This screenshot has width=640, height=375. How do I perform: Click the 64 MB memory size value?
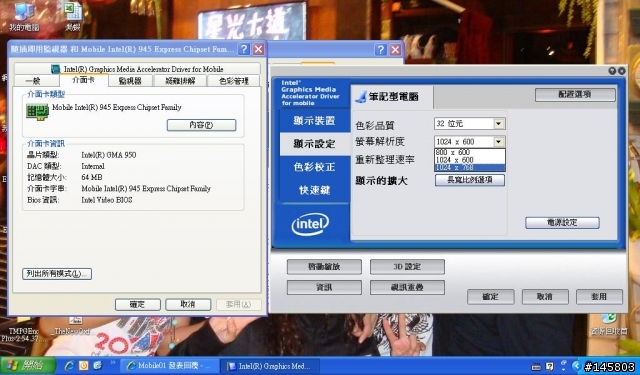point(92,178)
